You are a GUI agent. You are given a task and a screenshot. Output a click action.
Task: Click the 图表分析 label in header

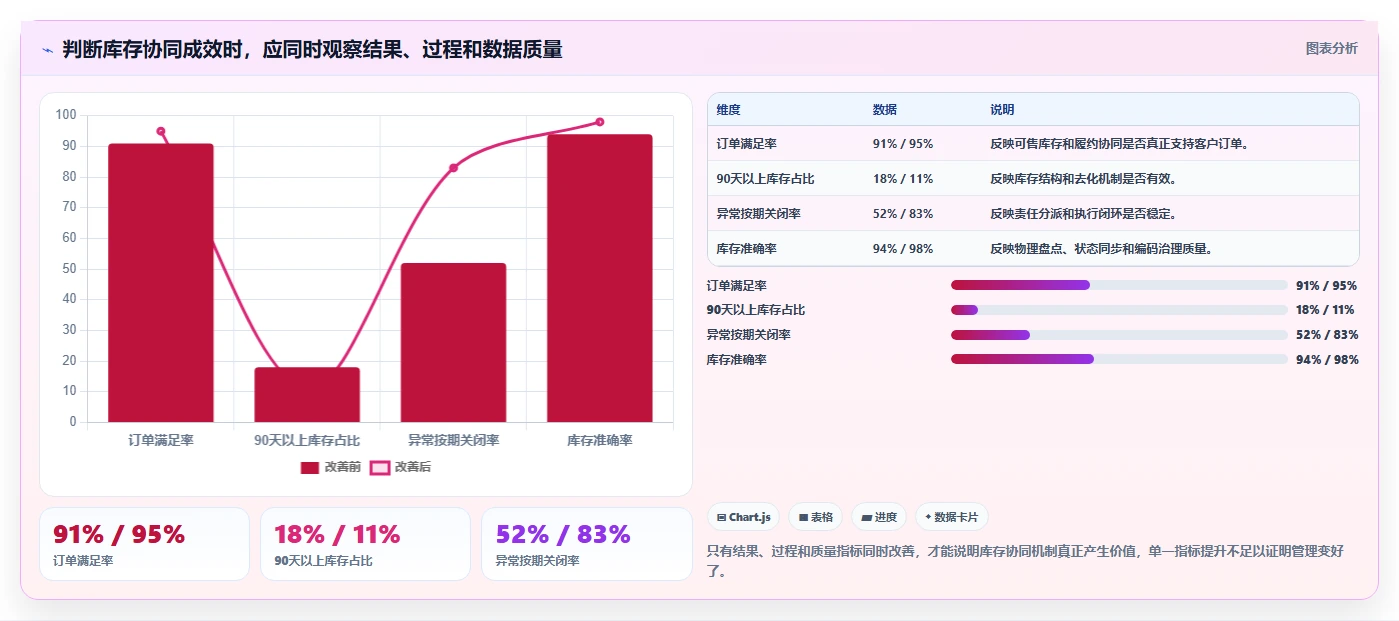click(x=1332, y=48)
